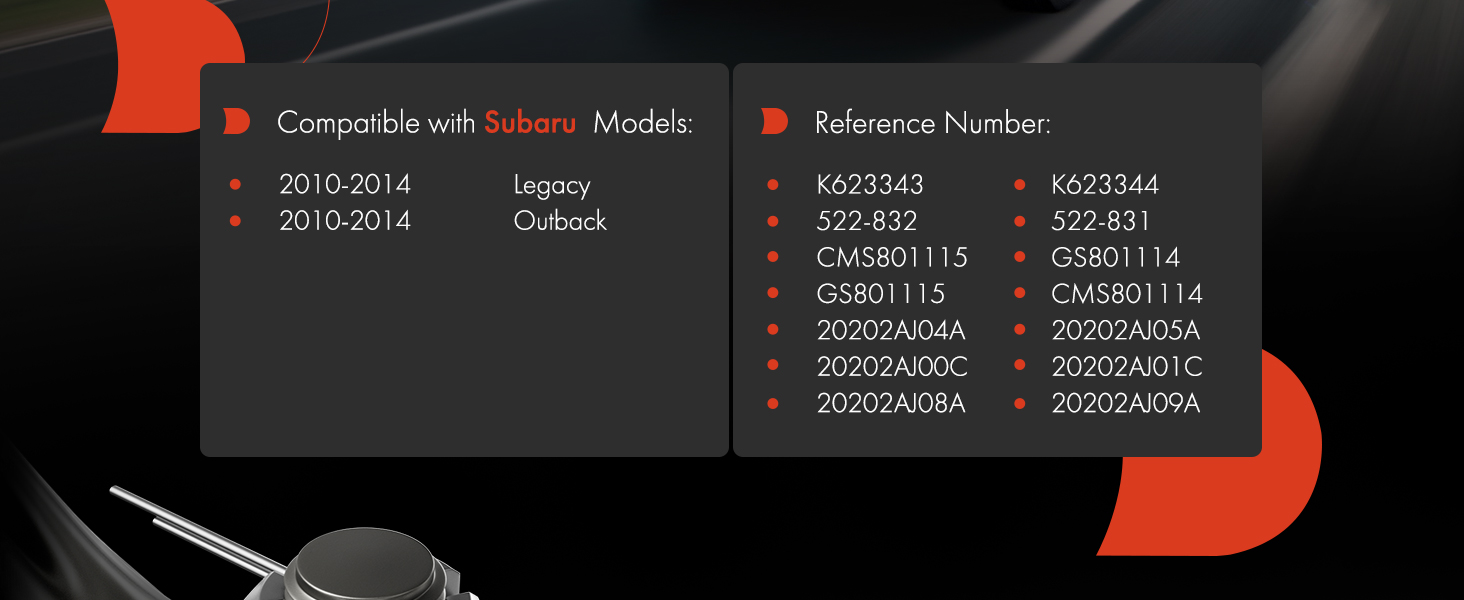
Task: Click the red D icon beside Compatible heading
Action: tap(236, 122)
